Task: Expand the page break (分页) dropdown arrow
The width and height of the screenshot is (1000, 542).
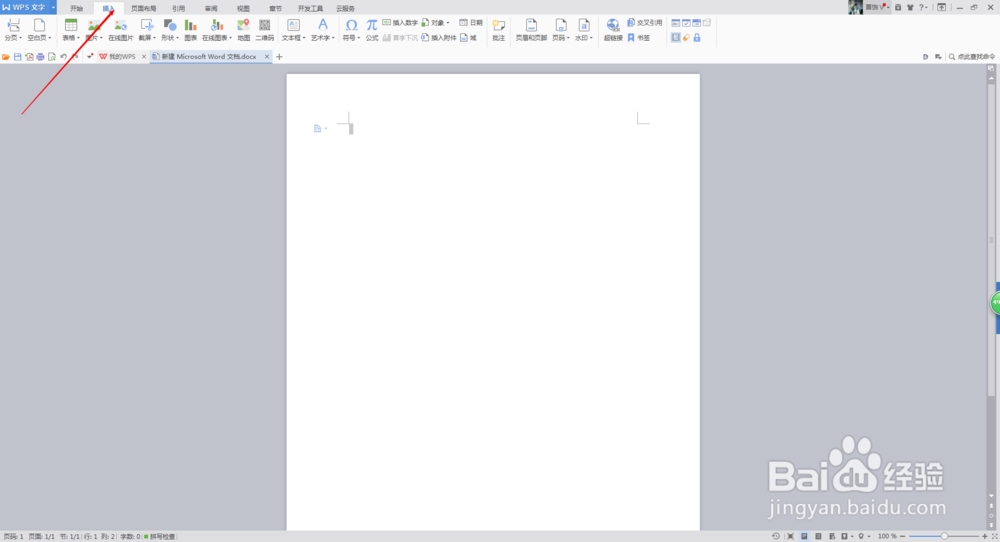Action: pyautogui.click(x=20, y=38)
